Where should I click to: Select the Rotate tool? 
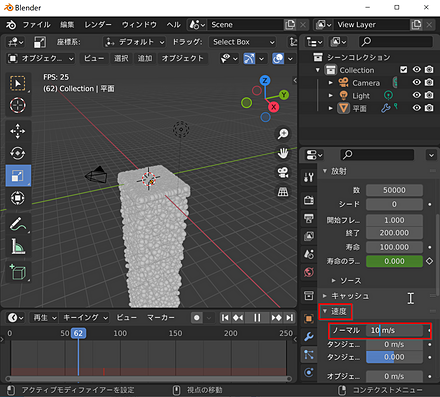tap(18, 153)
